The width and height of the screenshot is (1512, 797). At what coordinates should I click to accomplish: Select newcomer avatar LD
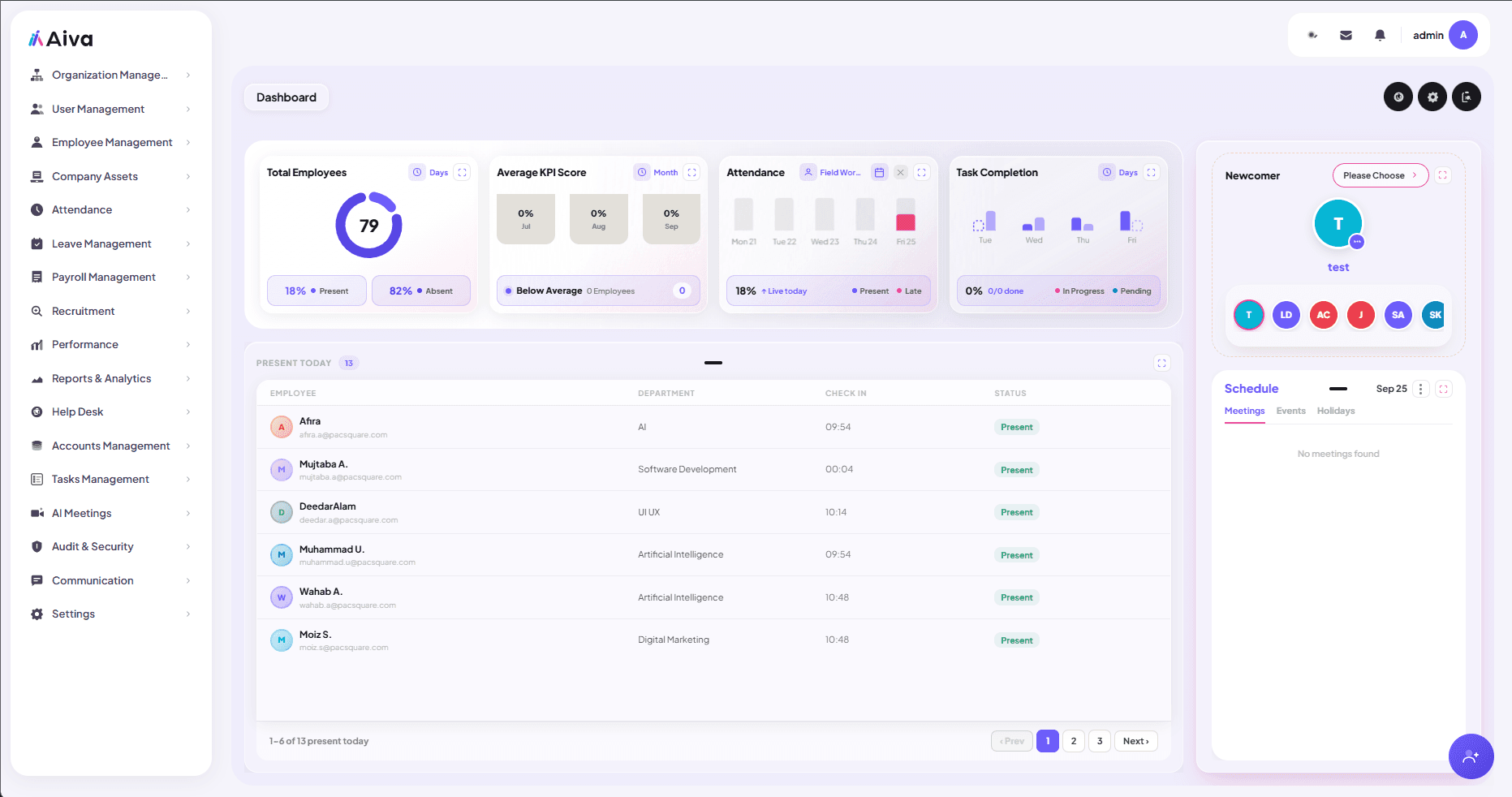pos(1286,315)
